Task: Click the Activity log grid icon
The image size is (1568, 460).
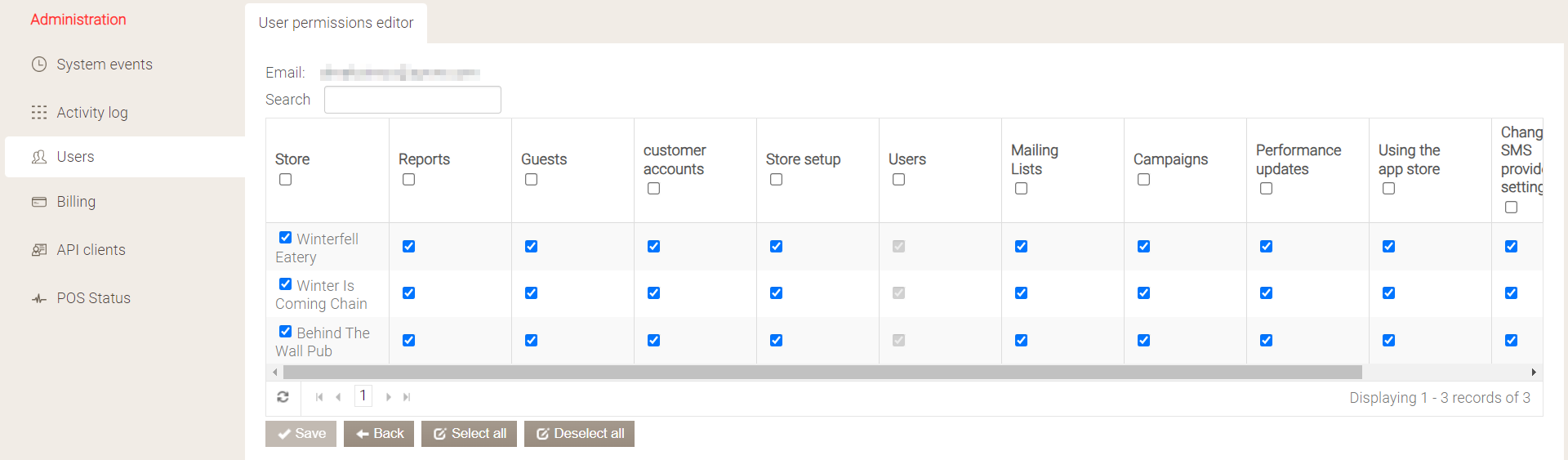Action: tap(39, 113)
